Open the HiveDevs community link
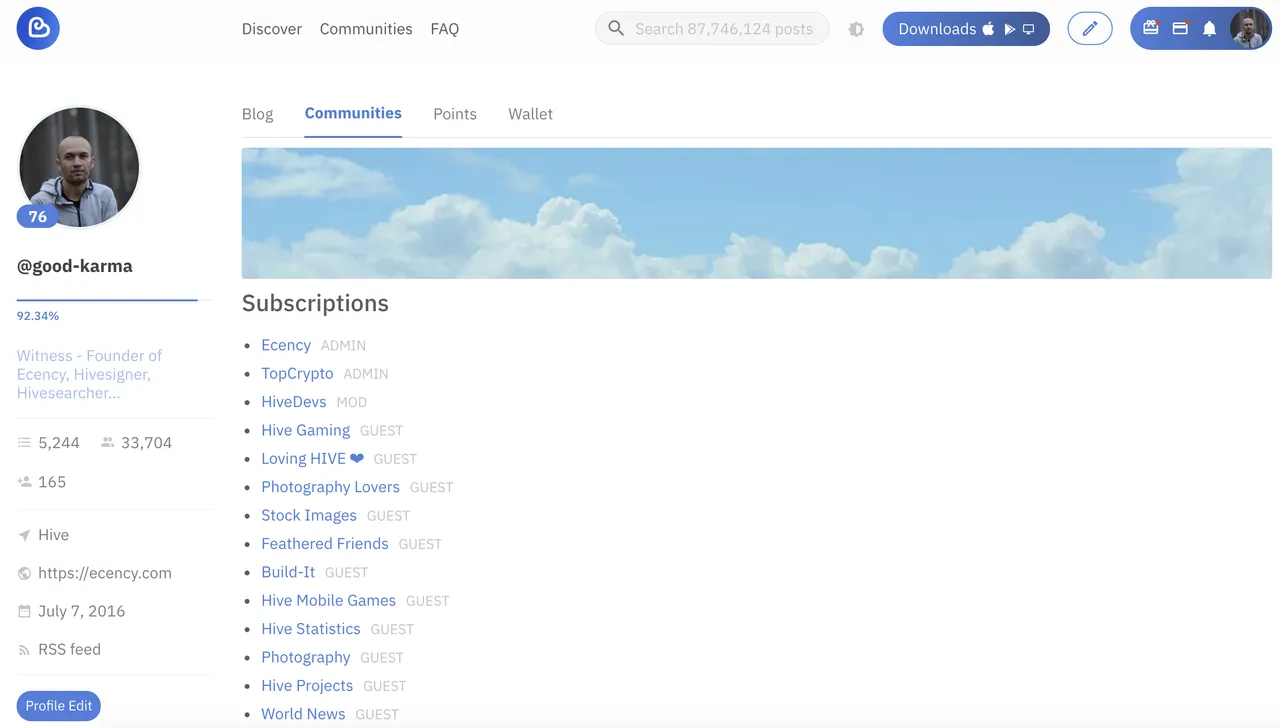1280x728 pixels. coord(294,401)
